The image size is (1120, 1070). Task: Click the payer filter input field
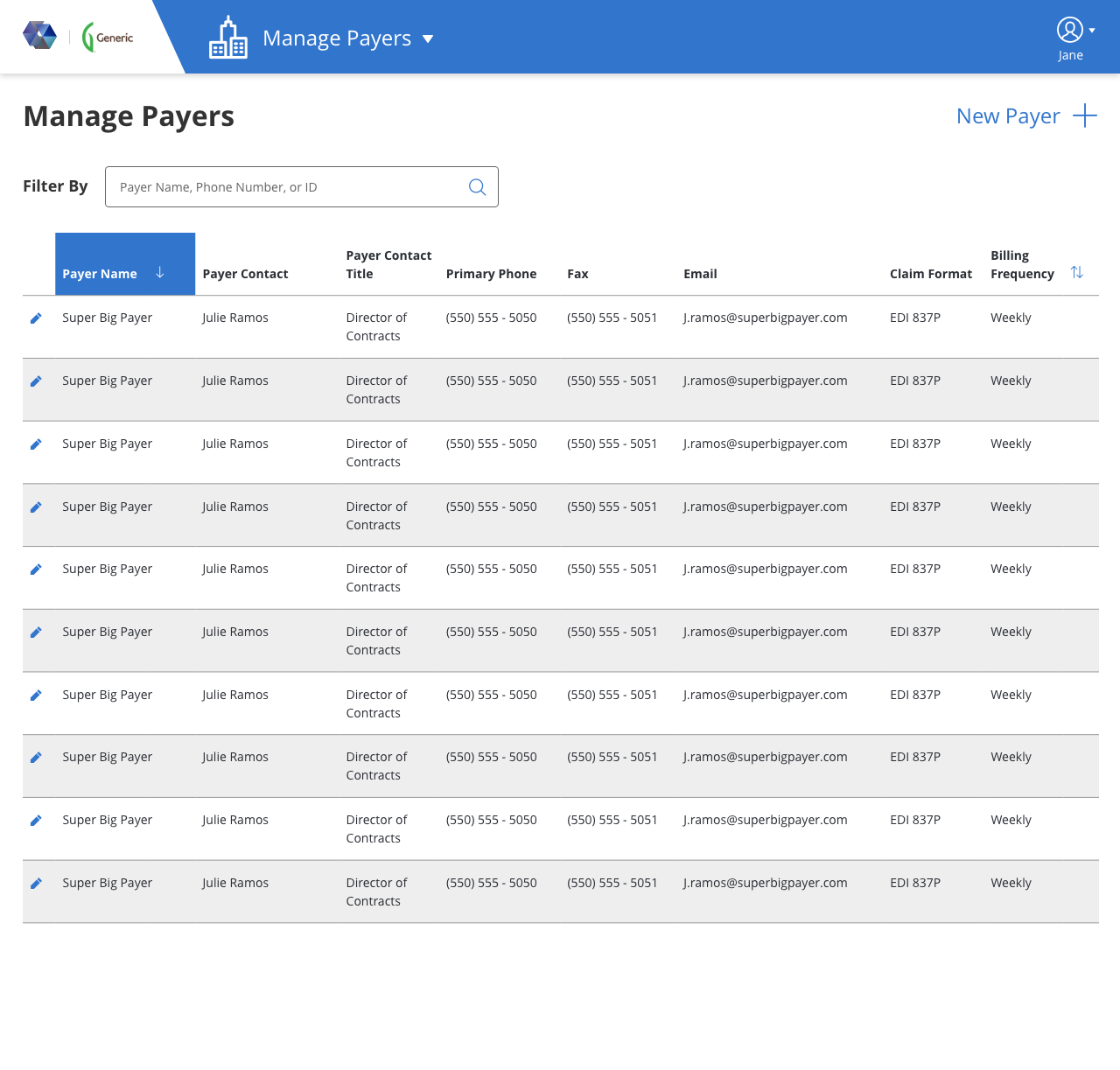[x=289, y=186]
